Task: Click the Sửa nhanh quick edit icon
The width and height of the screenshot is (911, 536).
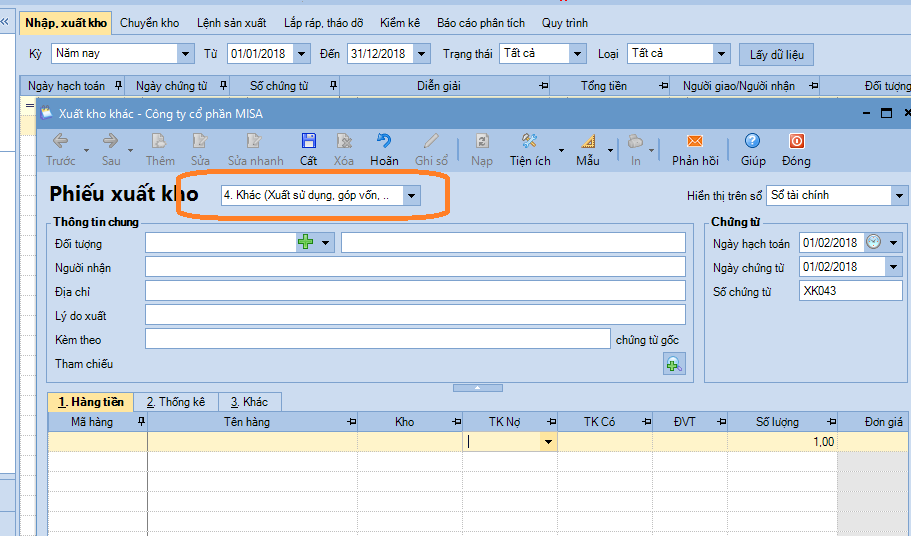Action: point(254,141)
